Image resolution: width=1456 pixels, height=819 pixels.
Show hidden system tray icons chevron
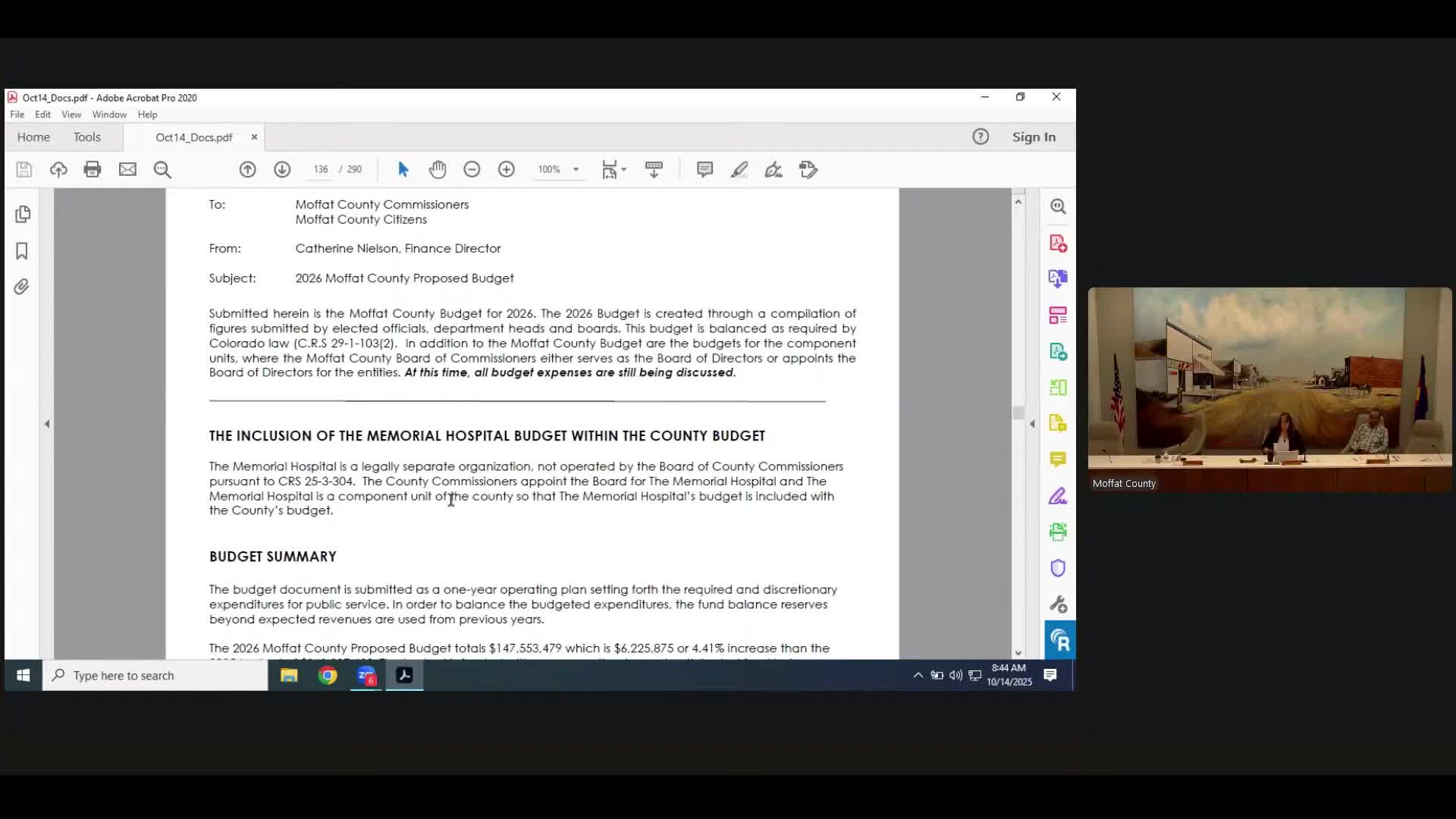coord(918,675)
